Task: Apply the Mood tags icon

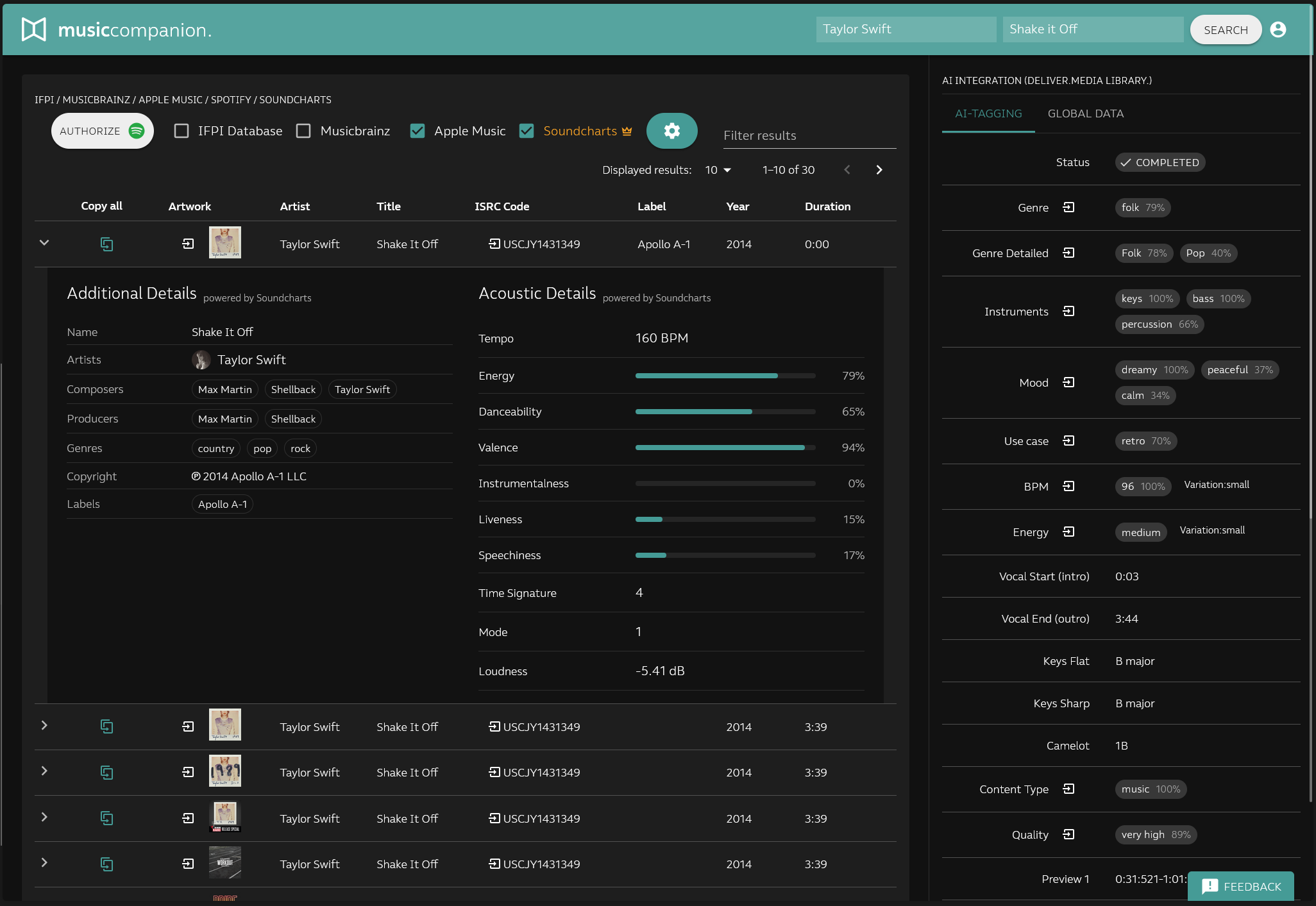Action: (1068, 382)
